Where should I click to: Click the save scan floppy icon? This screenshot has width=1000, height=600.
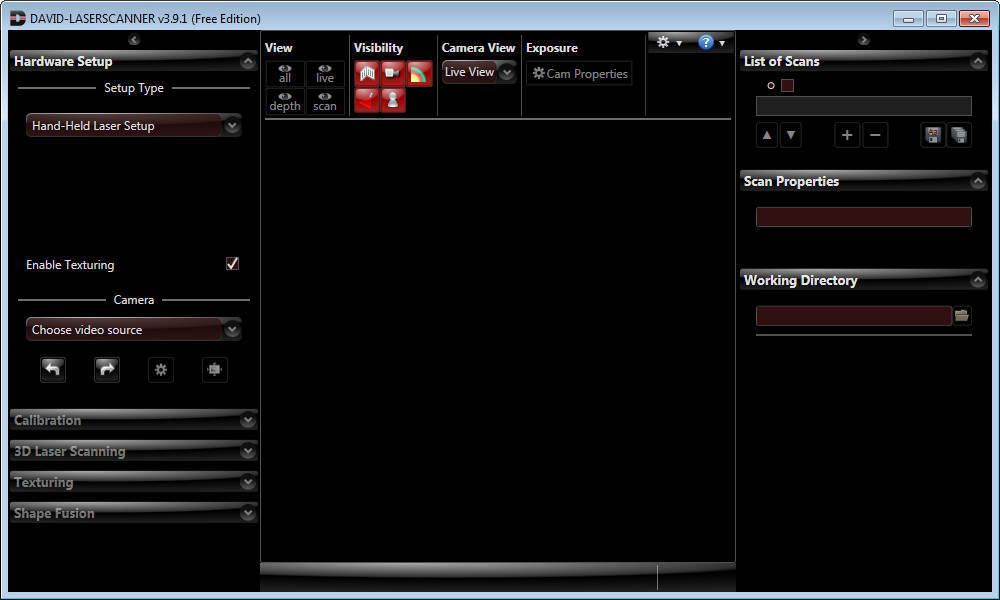click(933, 136)
